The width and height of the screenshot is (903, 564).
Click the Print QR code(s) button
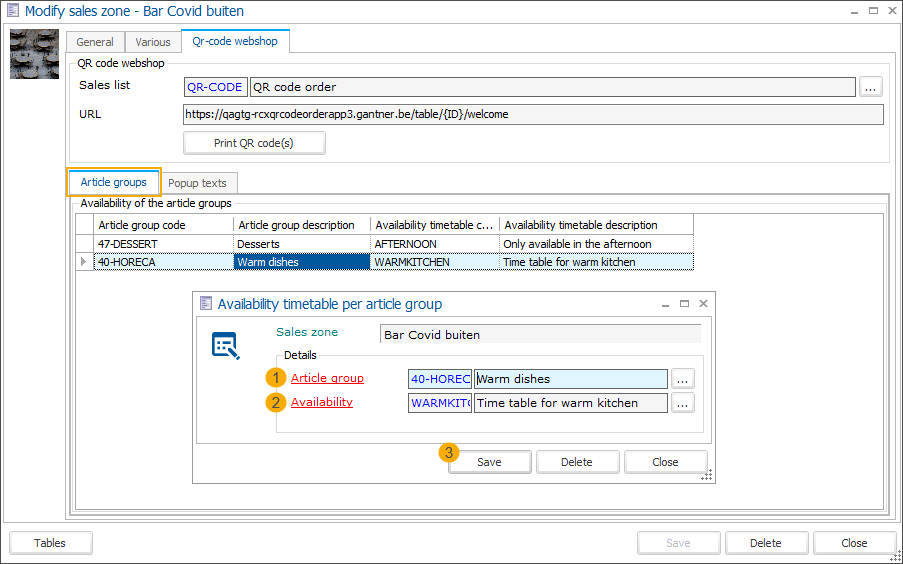pos(254,143)
